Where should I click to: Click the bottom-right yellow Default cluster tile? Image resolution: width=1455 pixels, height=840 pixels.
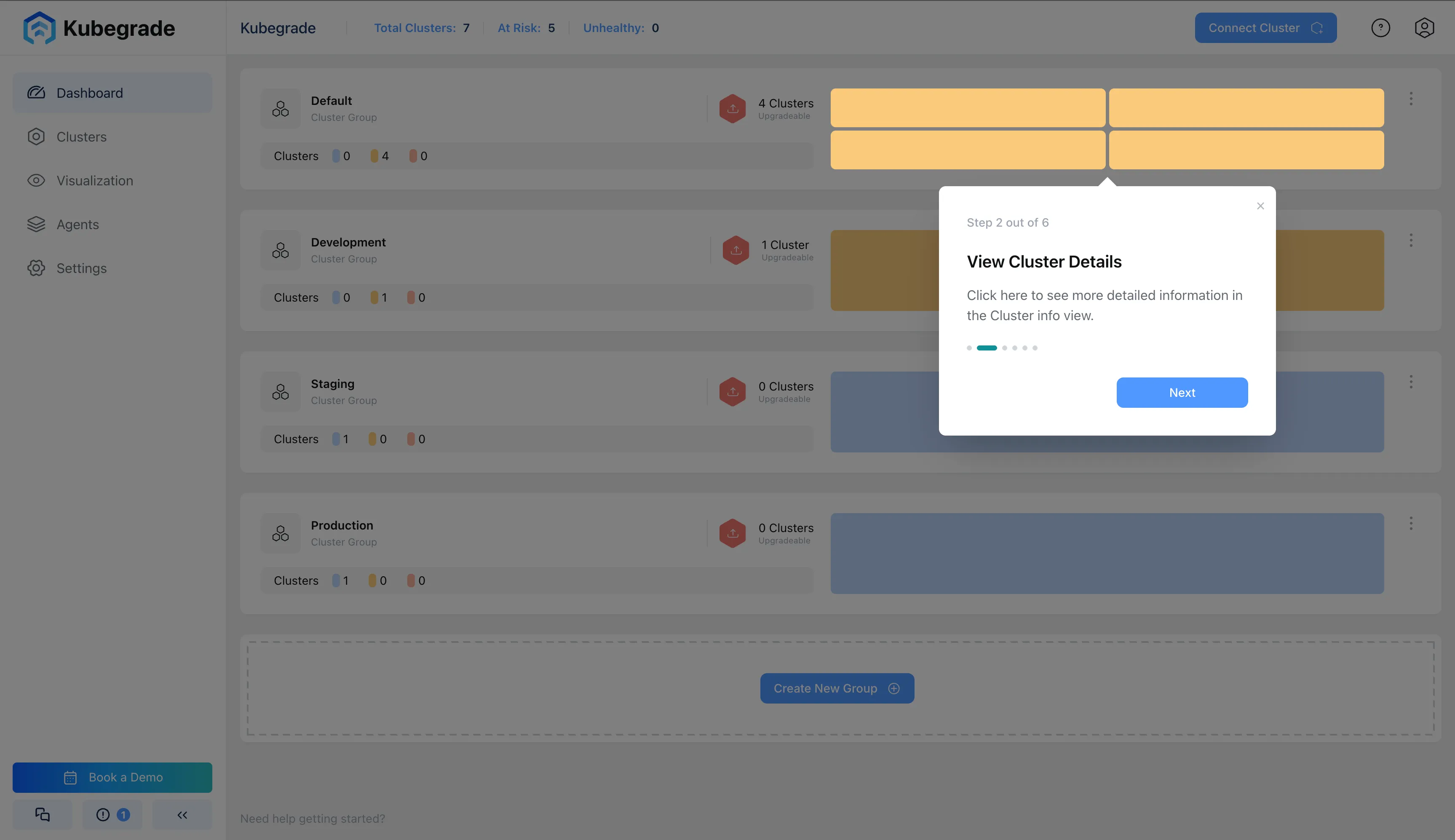(x=1246, y=150)
